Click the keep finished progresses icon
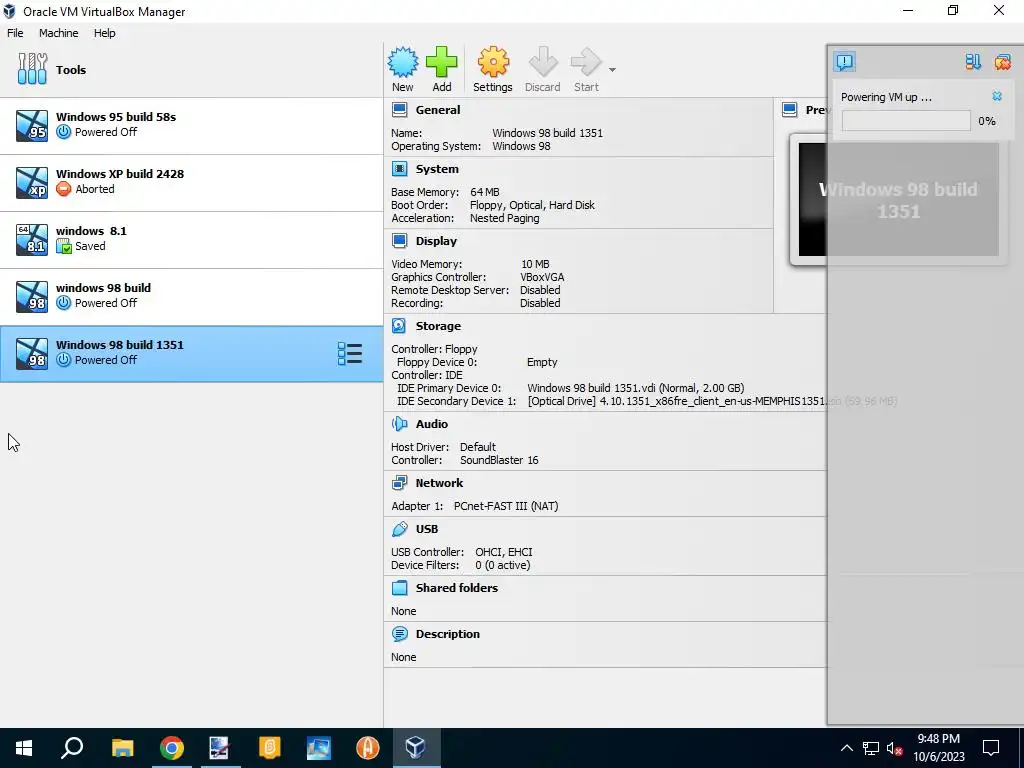 [x=973, y=62]
